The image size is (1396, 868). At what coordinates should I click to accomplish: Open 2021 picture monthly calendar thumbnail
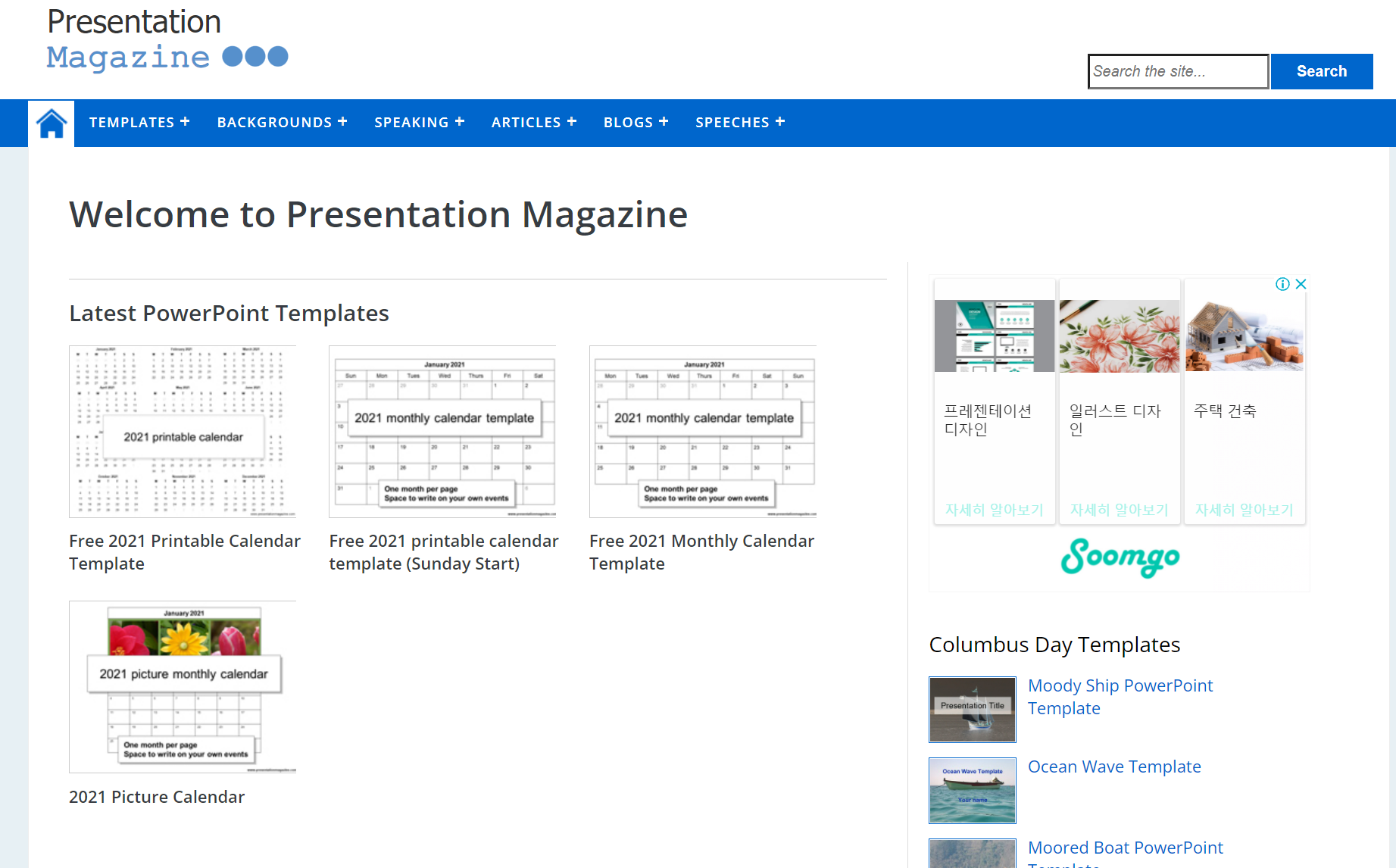point(183,687)
